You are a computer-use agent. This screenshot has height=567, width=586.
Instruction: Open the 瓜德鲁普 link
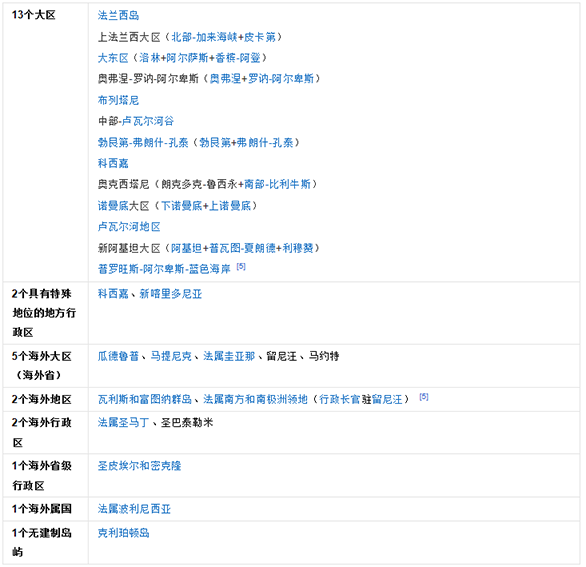pos(118,356)
